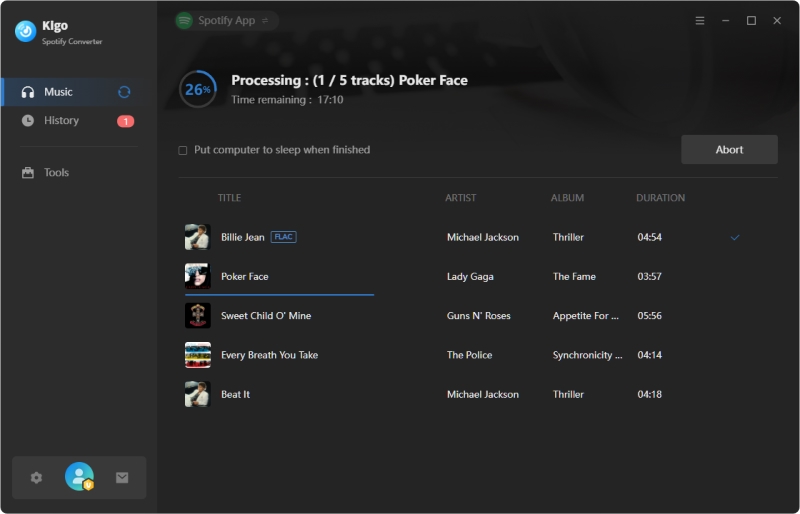Image resolution: width=800 pixels, height=514 pixels.
Task: Click the Appetite For ... album name
Action: point(586,315)
